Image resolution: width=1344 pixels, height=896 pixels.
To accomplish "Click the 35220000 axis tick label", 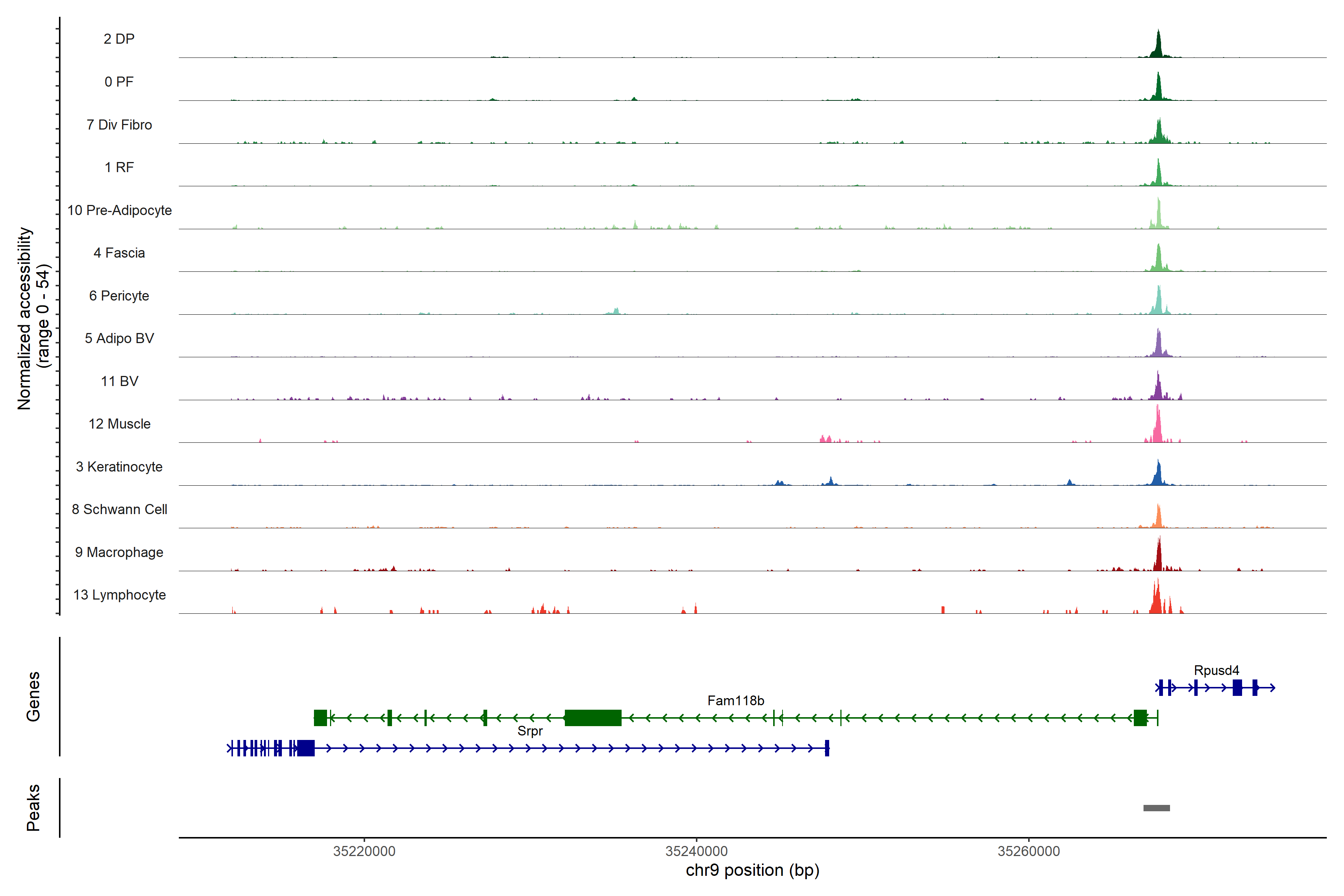I will tap(364, 852).
